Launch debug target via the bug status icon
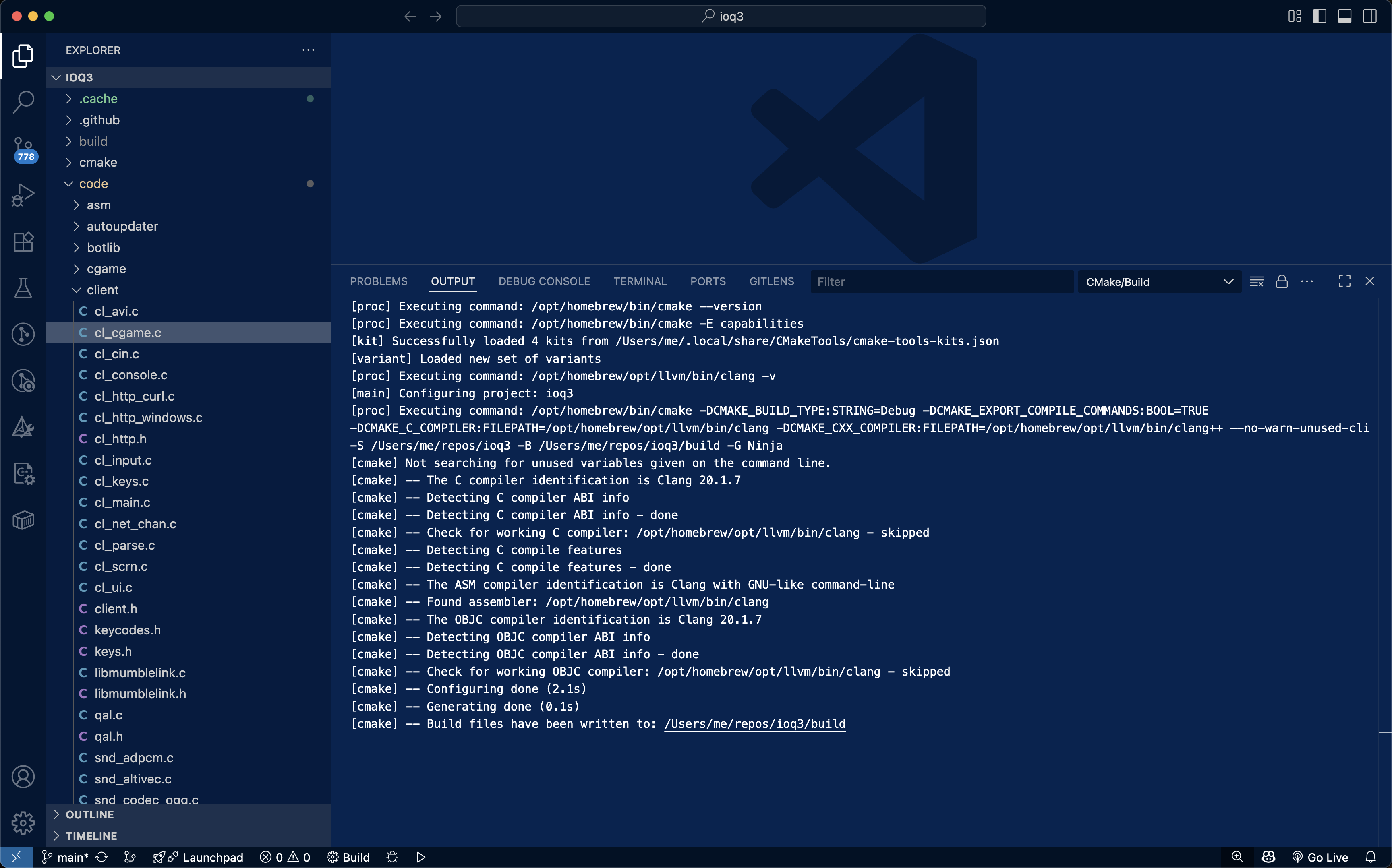1392x868 pixels. 392,857
